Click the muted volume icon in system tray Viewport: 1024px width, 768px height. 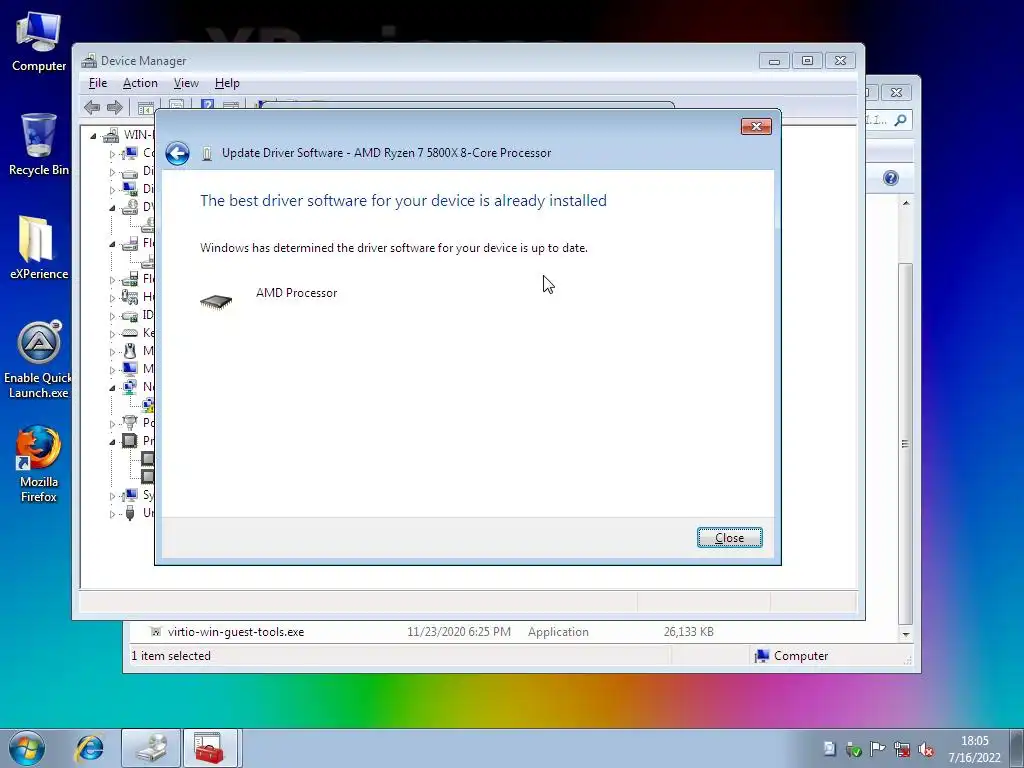pyautogui.click(x=925, y=750)
